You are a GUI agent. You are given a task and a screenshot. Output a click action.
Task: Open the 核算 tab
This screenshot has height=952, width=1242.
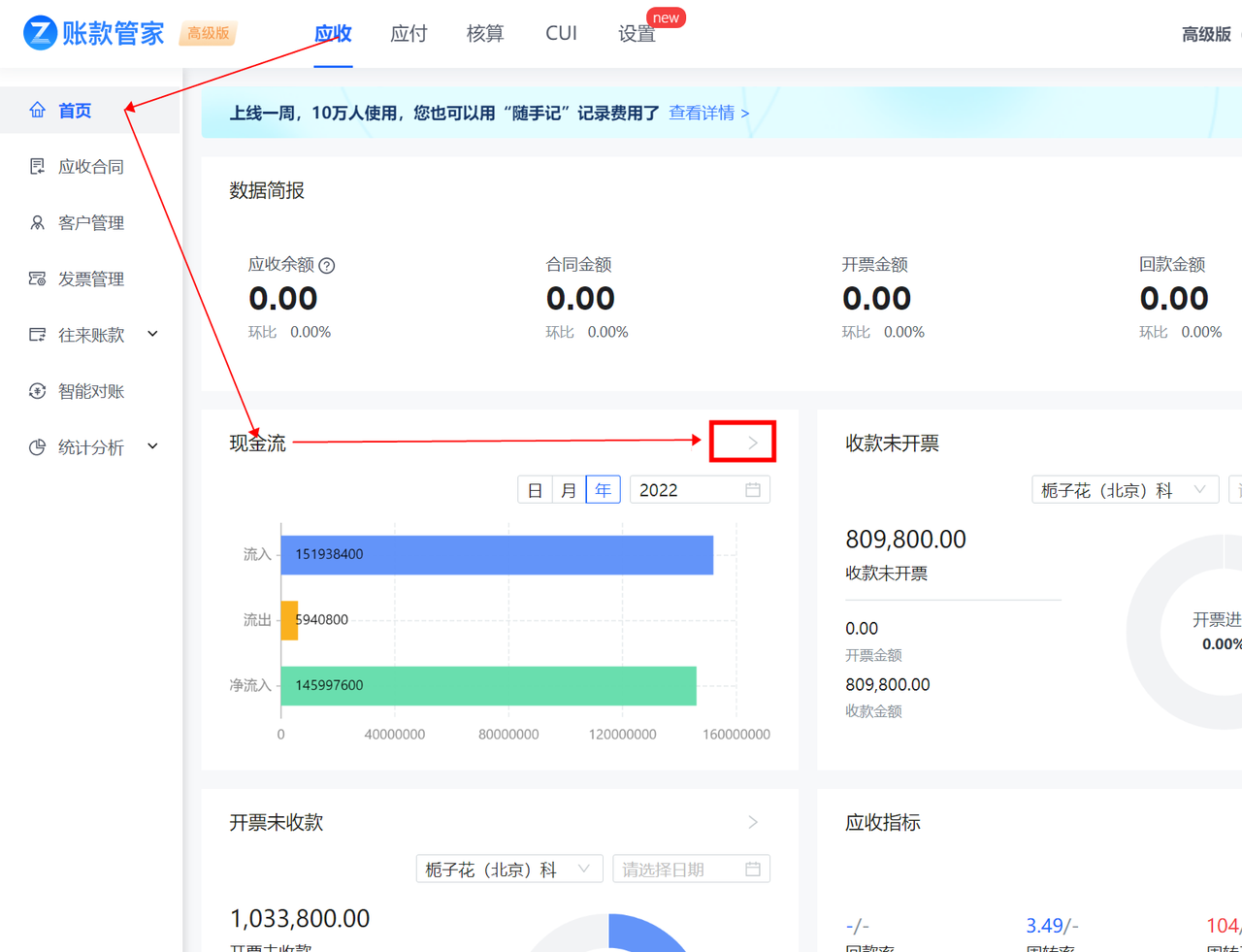coord(485,33)
